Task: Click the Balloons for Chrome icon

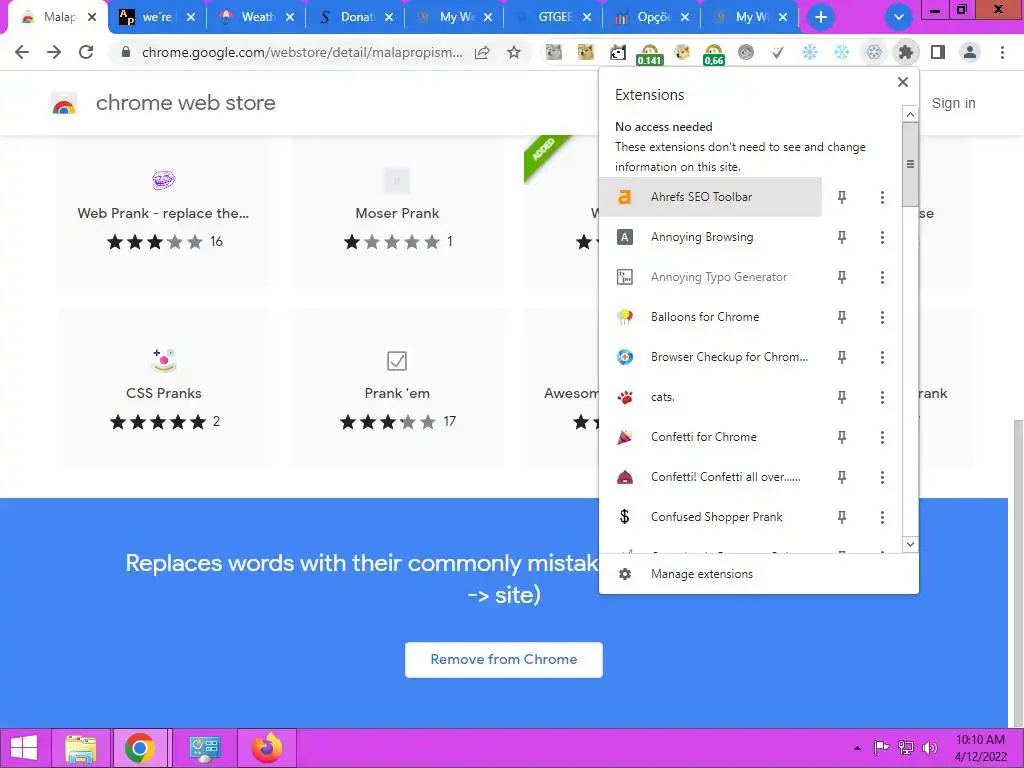Action: pyautogui.click(x=625, y=317)
